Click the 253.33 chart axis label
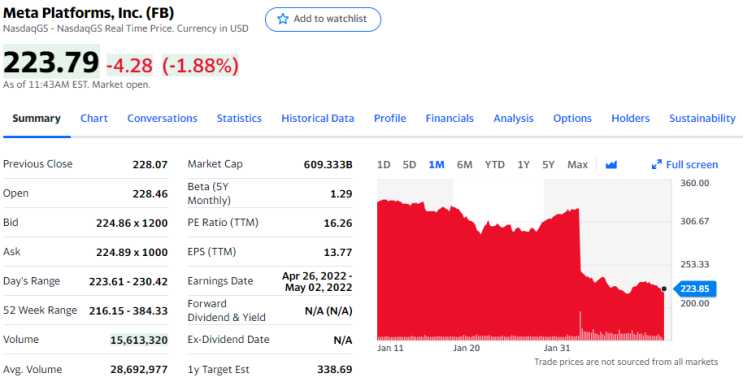This screenshot has height=382, width=743. 695,264
